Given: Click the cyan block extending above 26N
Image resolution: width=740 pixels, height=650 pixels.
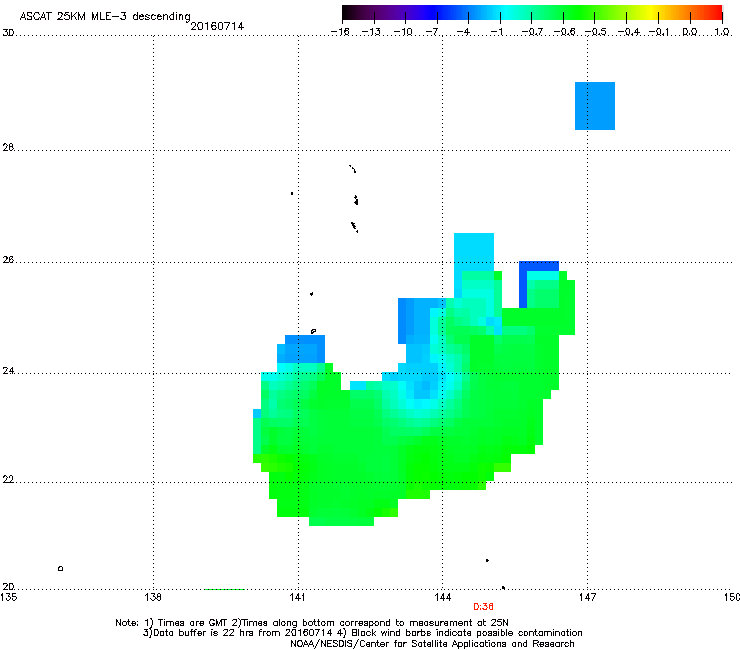Looking at the screenshot, I should pos(474,252).
